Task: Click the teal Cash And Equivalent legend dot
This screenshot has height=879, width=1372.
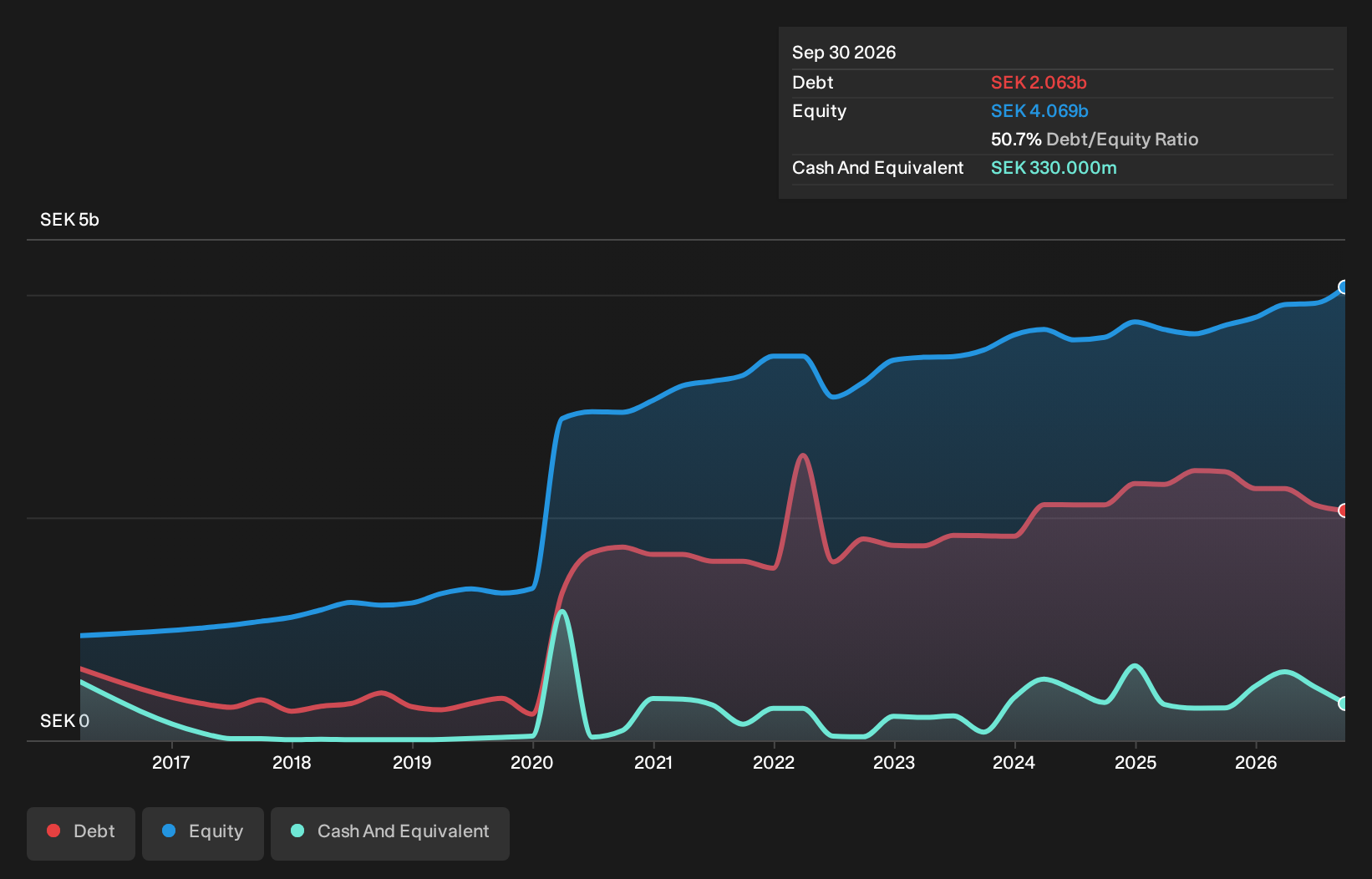Action: click(x=297, y=831)
